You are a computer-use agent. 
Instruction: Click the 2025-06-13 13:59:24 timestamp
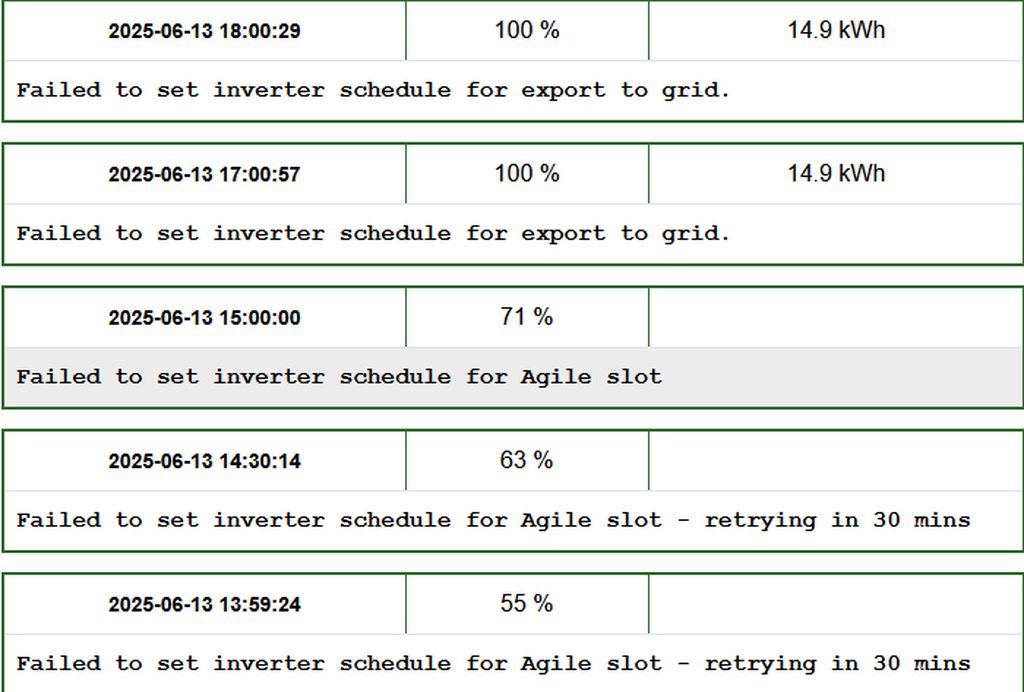tap(204, 605)
